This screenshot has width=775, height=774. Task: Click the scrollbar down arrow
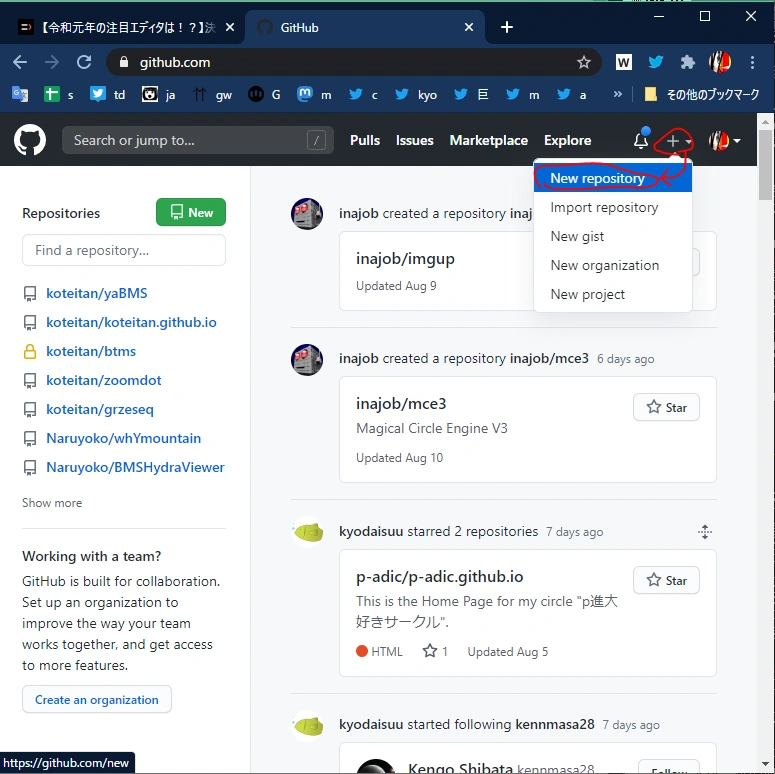(765, 765)
